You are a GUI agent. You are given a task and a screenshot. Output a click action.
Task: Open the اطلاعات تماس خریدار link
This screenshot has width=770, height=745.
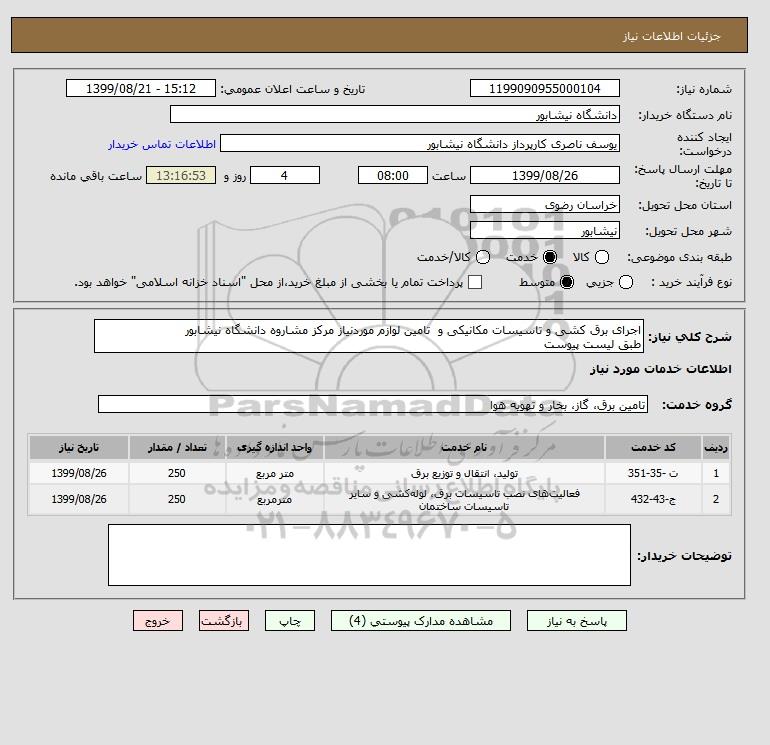point(162,144)
